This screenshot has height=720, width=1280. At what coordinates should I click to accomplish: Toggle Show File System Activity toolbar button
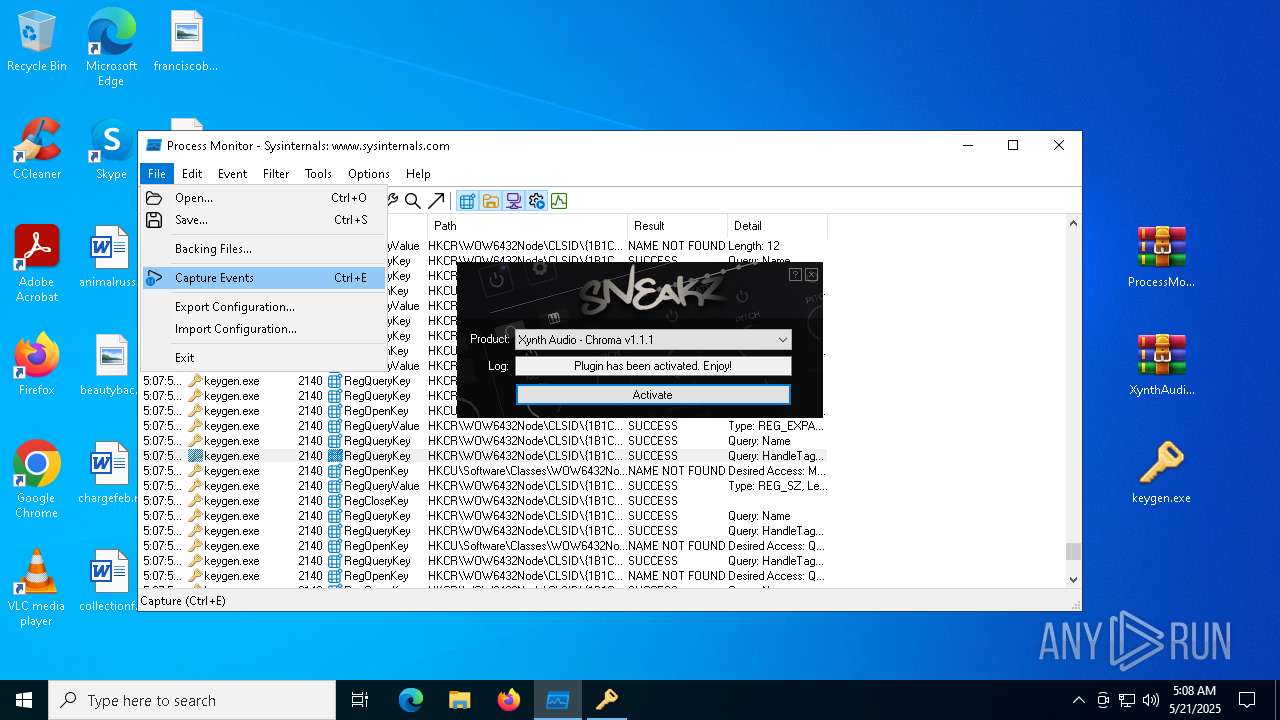pos(490,201)
